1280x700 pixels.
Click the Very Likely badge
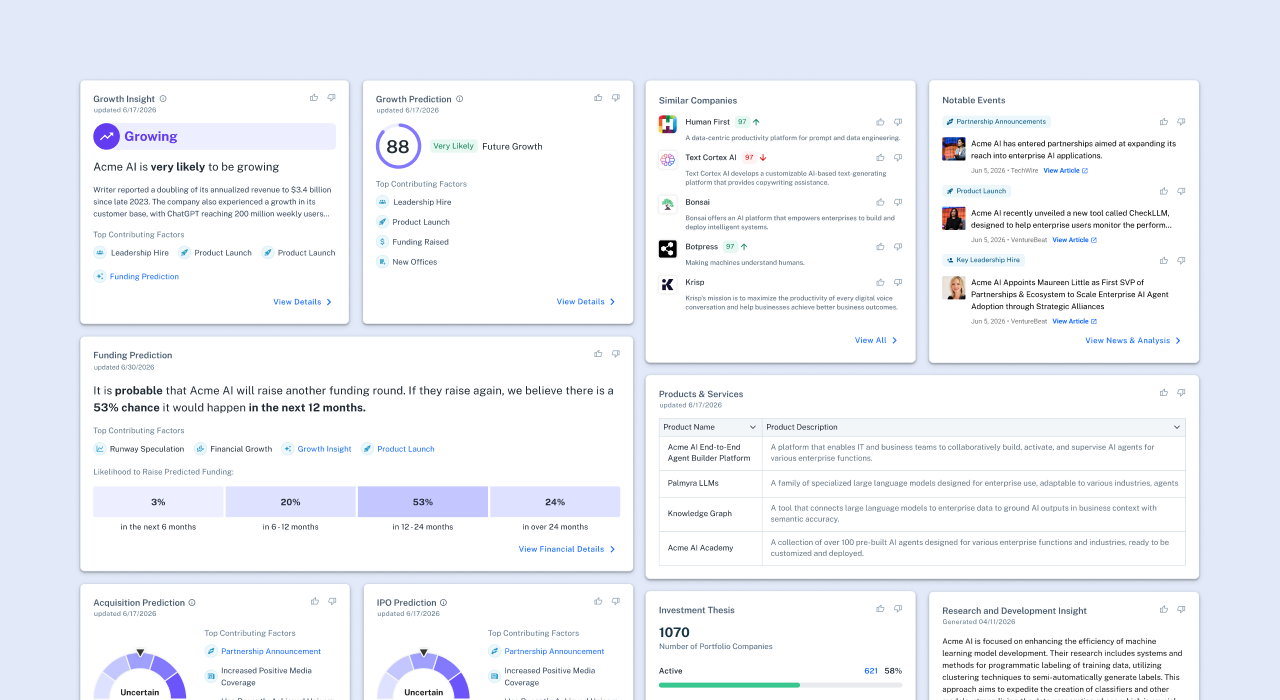(453, 146)
